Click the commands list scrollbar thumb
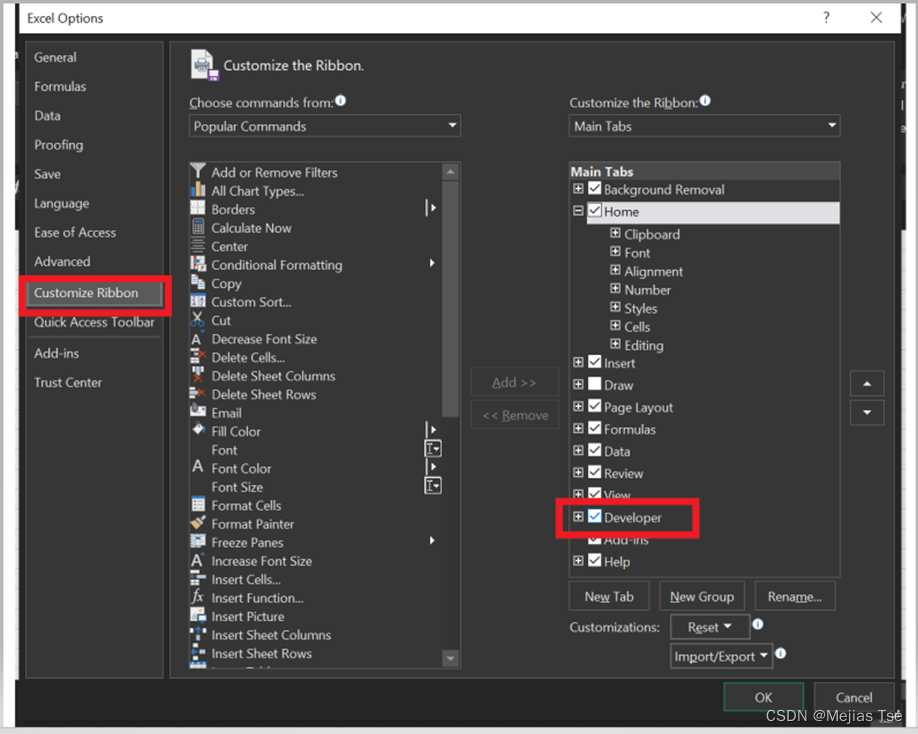 pyautogui.click(x=450, y=299)
